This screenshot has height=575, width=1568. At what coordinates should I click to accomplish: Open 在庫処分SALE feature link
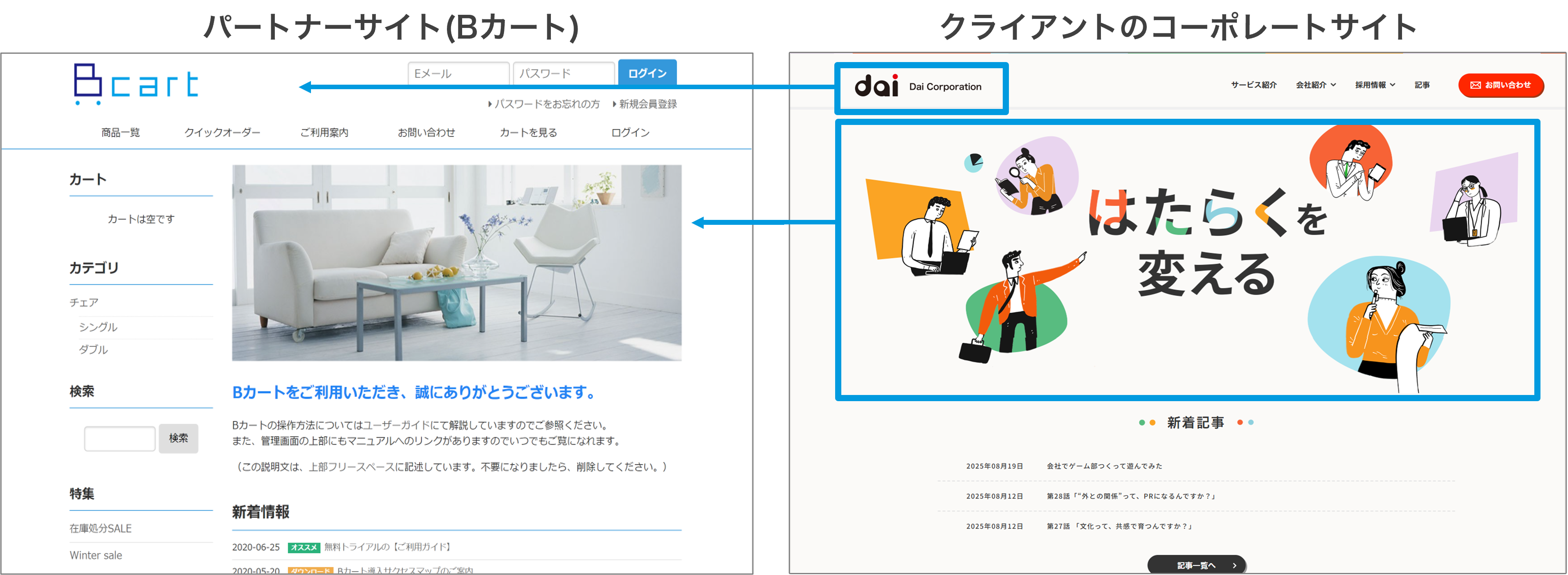100,529
